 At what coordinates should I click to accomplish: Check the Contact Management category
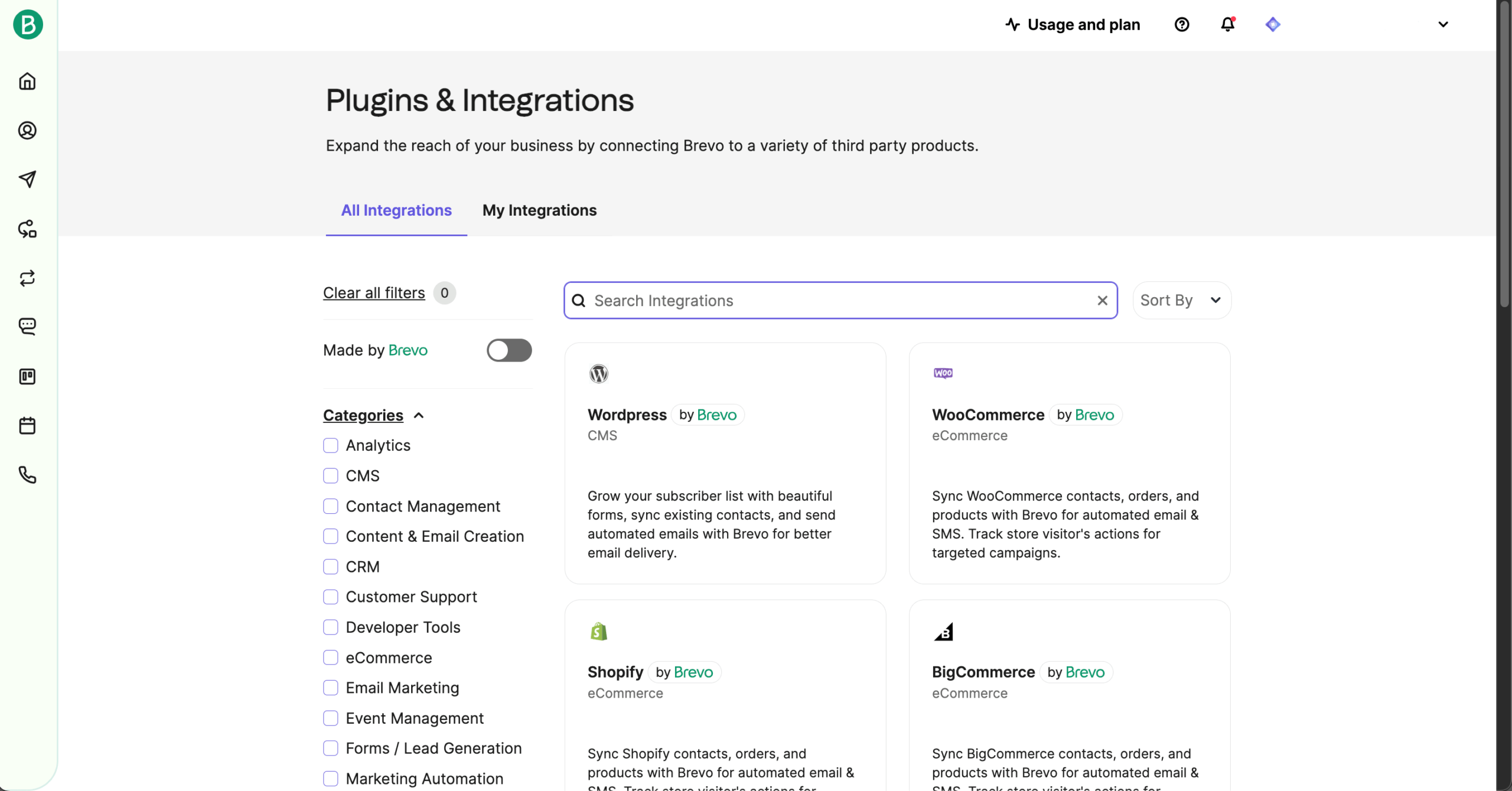pos(330,506)
